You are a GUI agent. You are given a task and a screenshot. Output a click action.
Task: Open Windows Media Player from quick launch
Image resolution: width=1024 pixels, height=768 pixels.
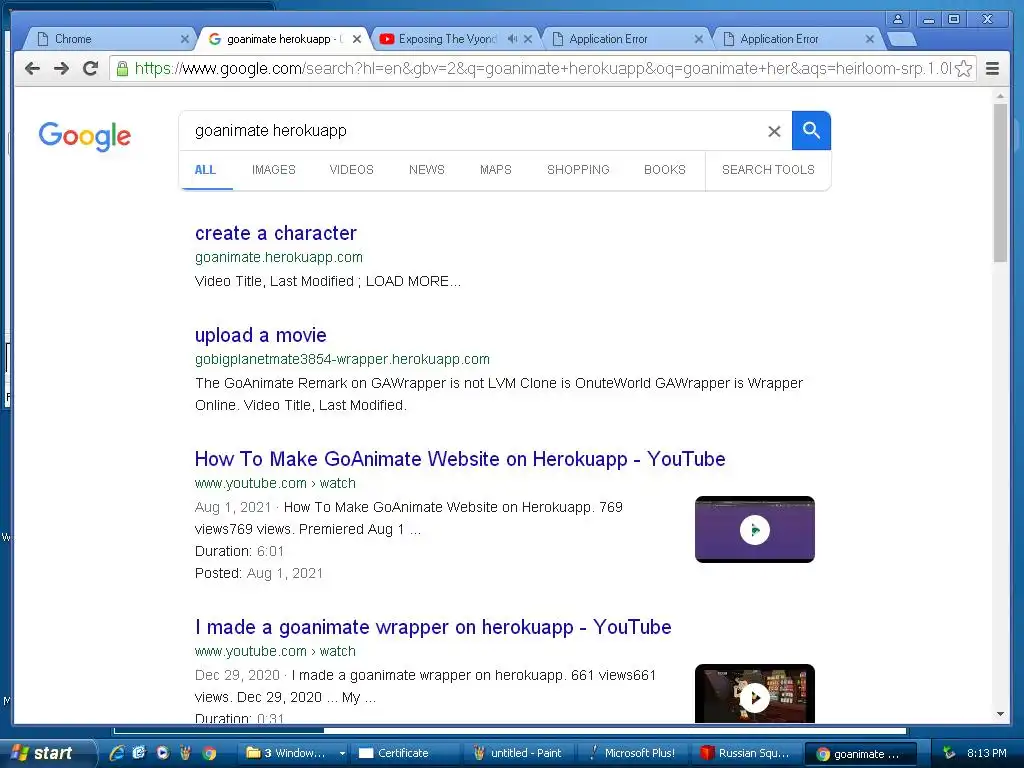(162, 753)
